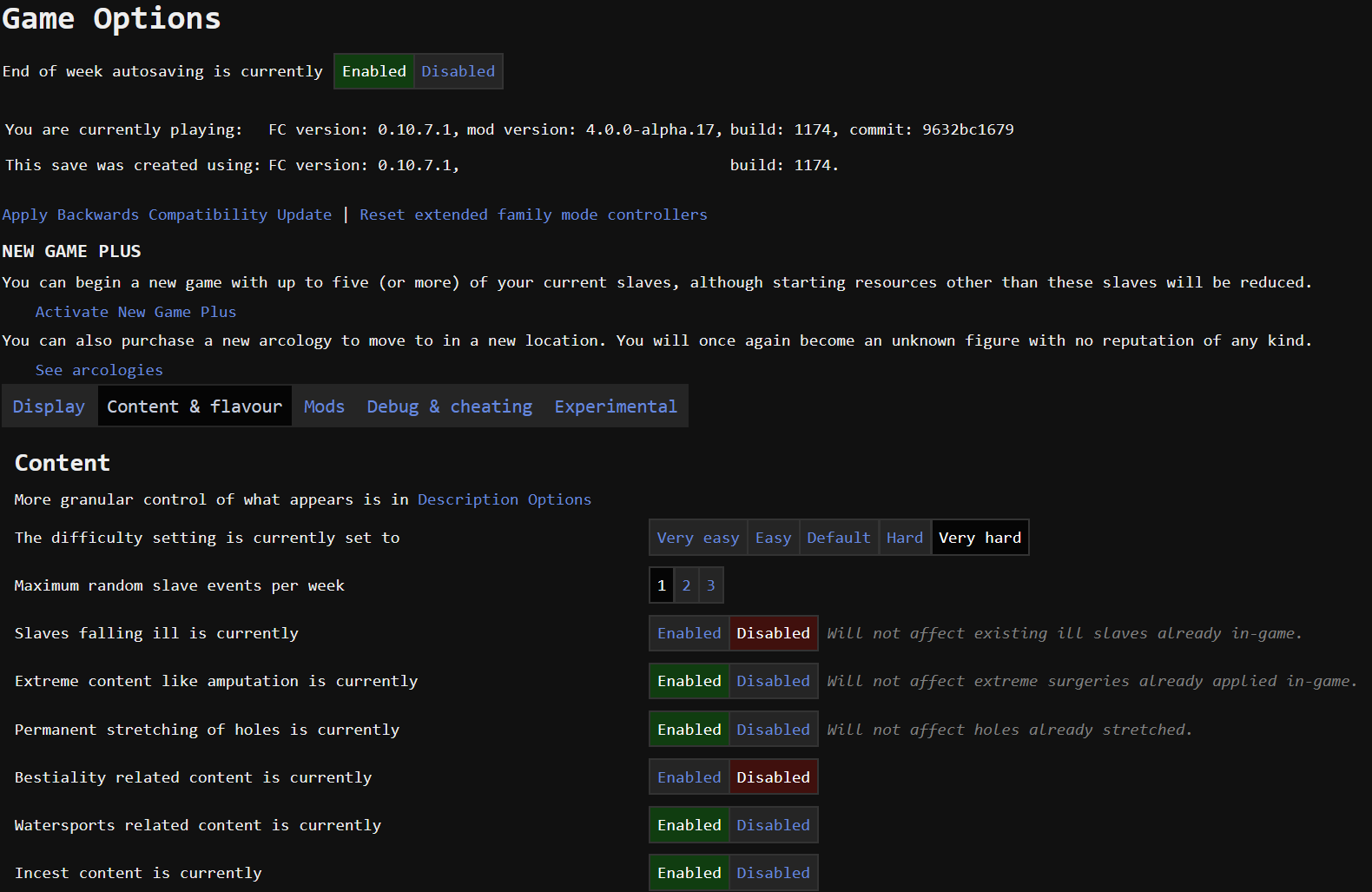1372x892 pixels.
Task: Activate New Game Plus
Action: tap(135, 312)
